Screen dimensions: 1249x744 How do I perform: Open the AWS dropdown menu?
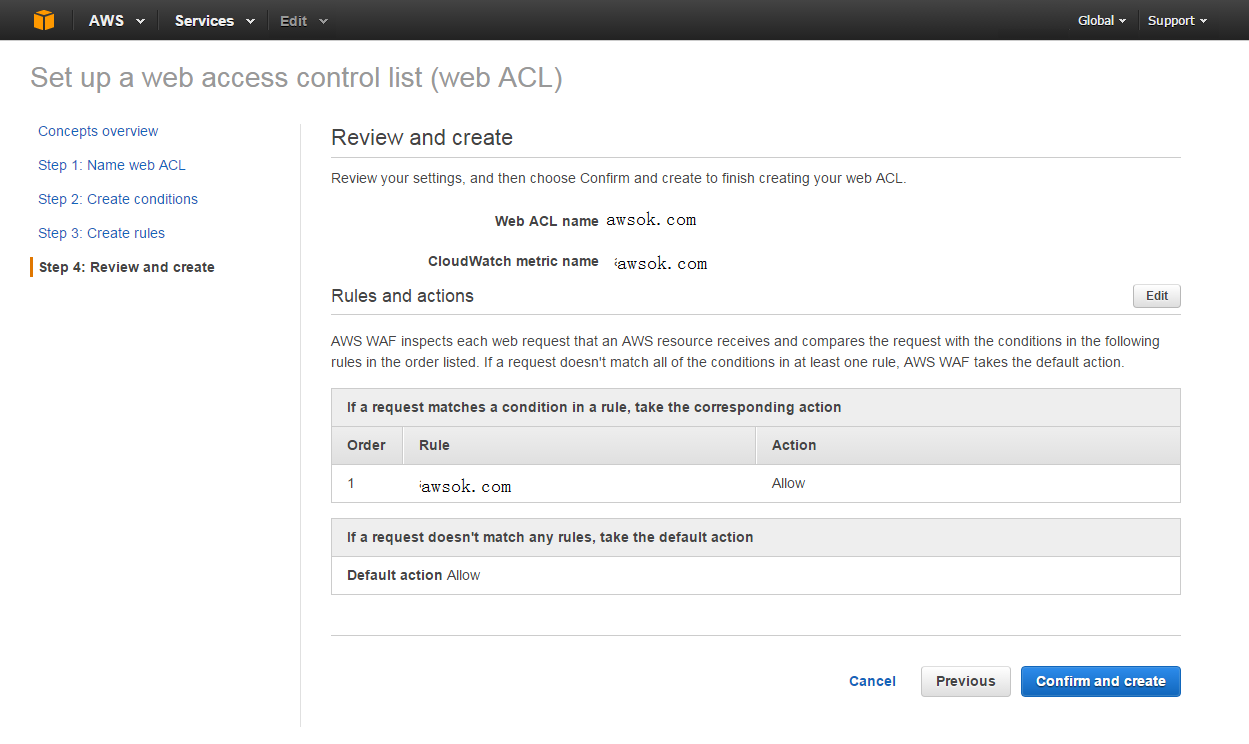point(116,20)
